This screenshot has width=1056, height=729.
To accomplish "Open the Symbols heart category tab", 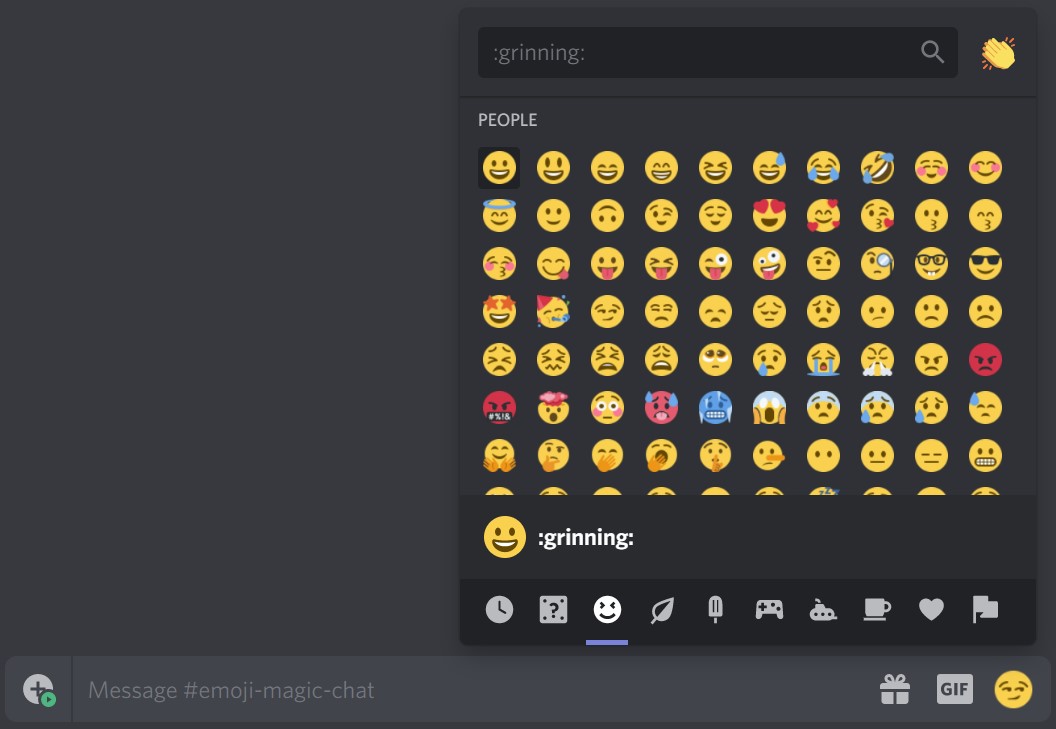I will point(931,610).
